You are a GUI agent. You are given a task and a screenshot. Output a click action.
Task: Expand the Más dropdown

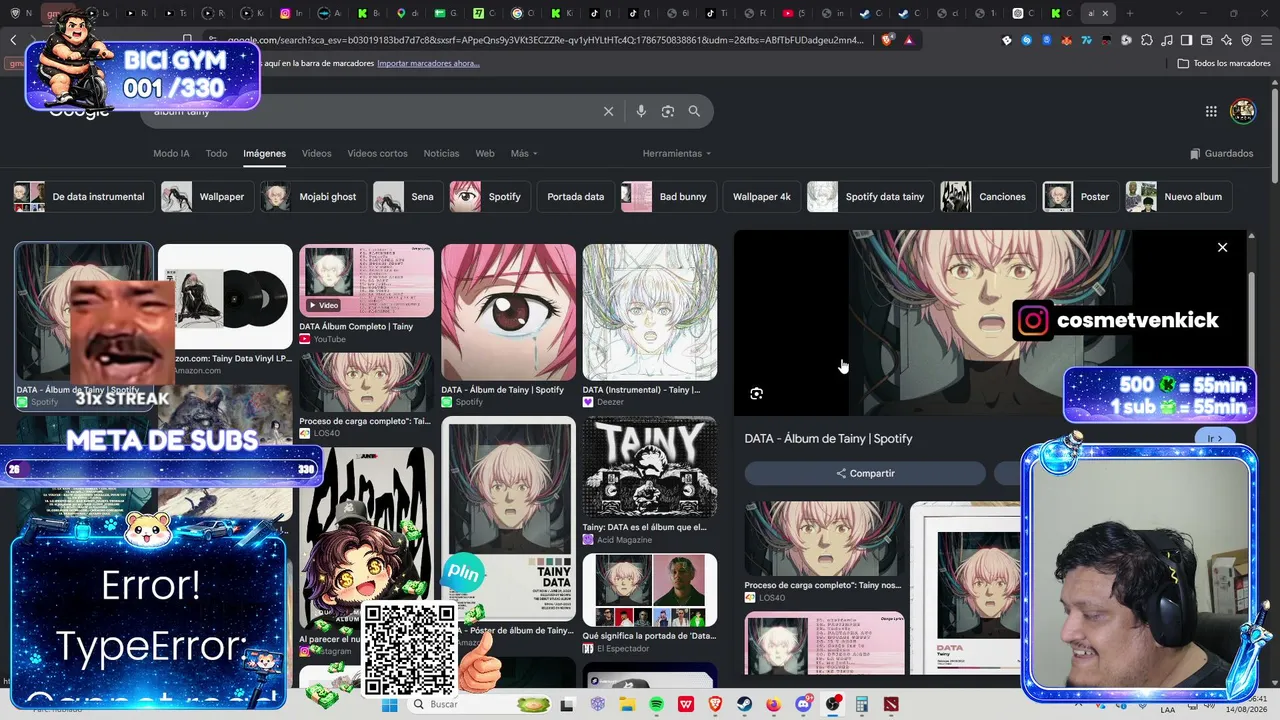tap(524, 153)
